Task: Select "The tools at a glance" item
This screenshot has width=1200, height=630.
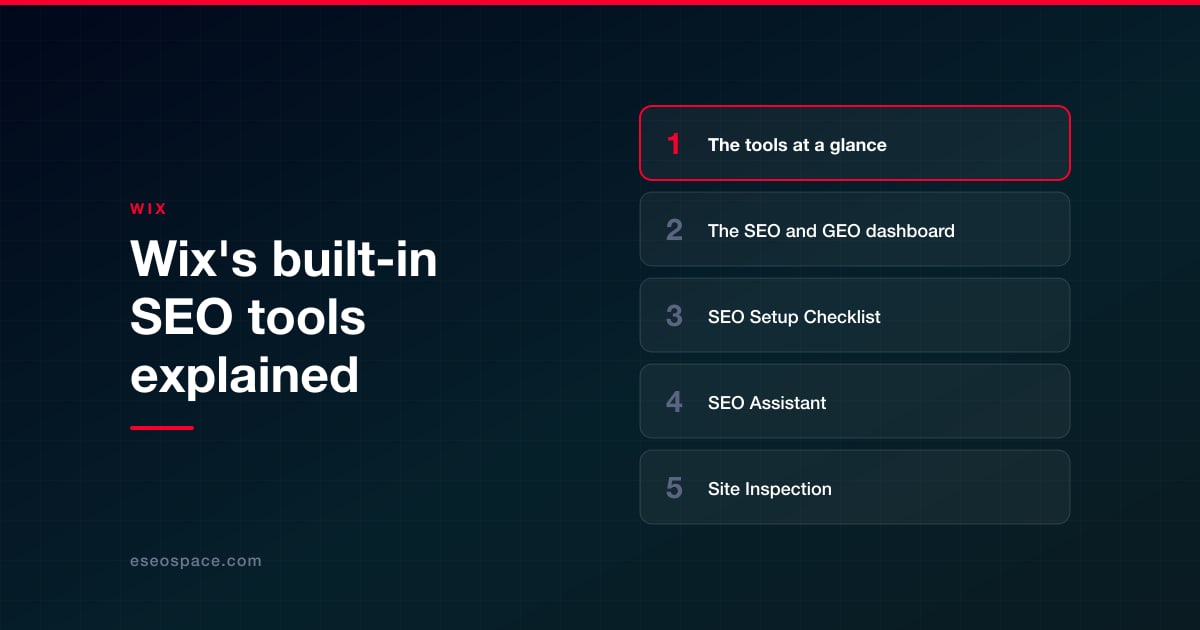Action: [x=855, y=143]
